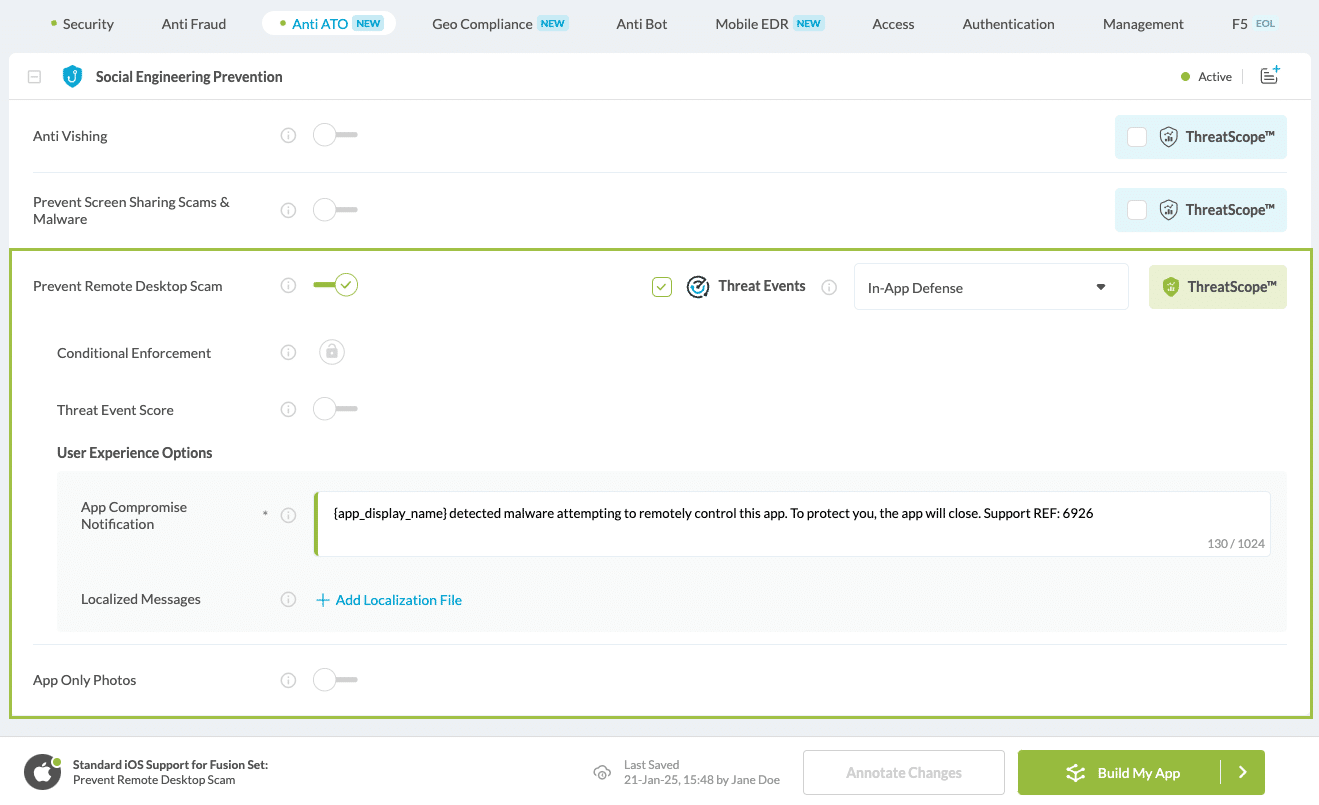Click the Apple iOS platform icon
The height and width of the screenshot is (805, 1319).
click(42, 772)
